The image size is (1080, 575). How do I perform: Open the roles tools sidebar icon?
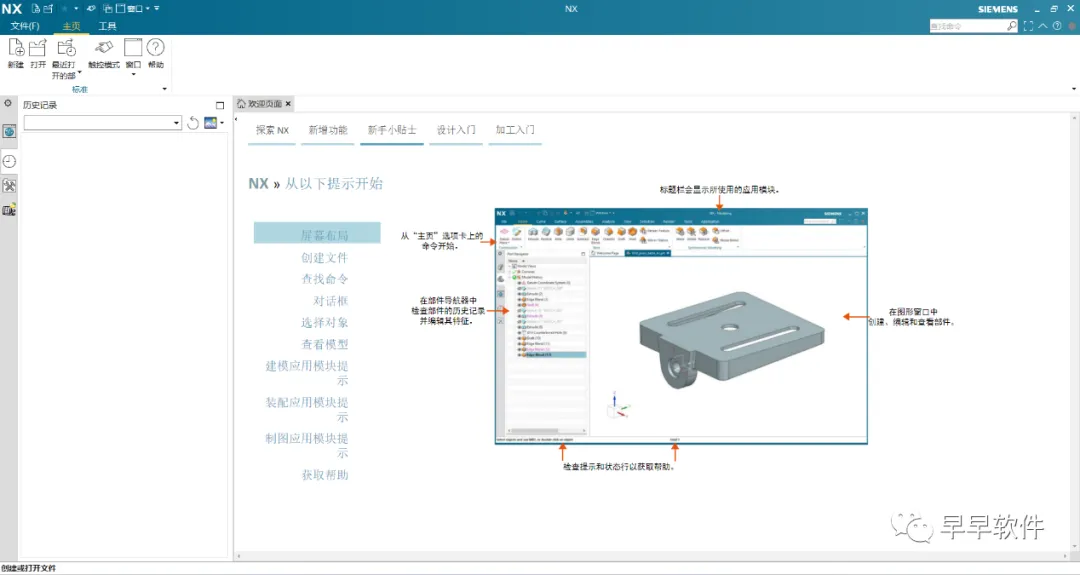[9, 186]
